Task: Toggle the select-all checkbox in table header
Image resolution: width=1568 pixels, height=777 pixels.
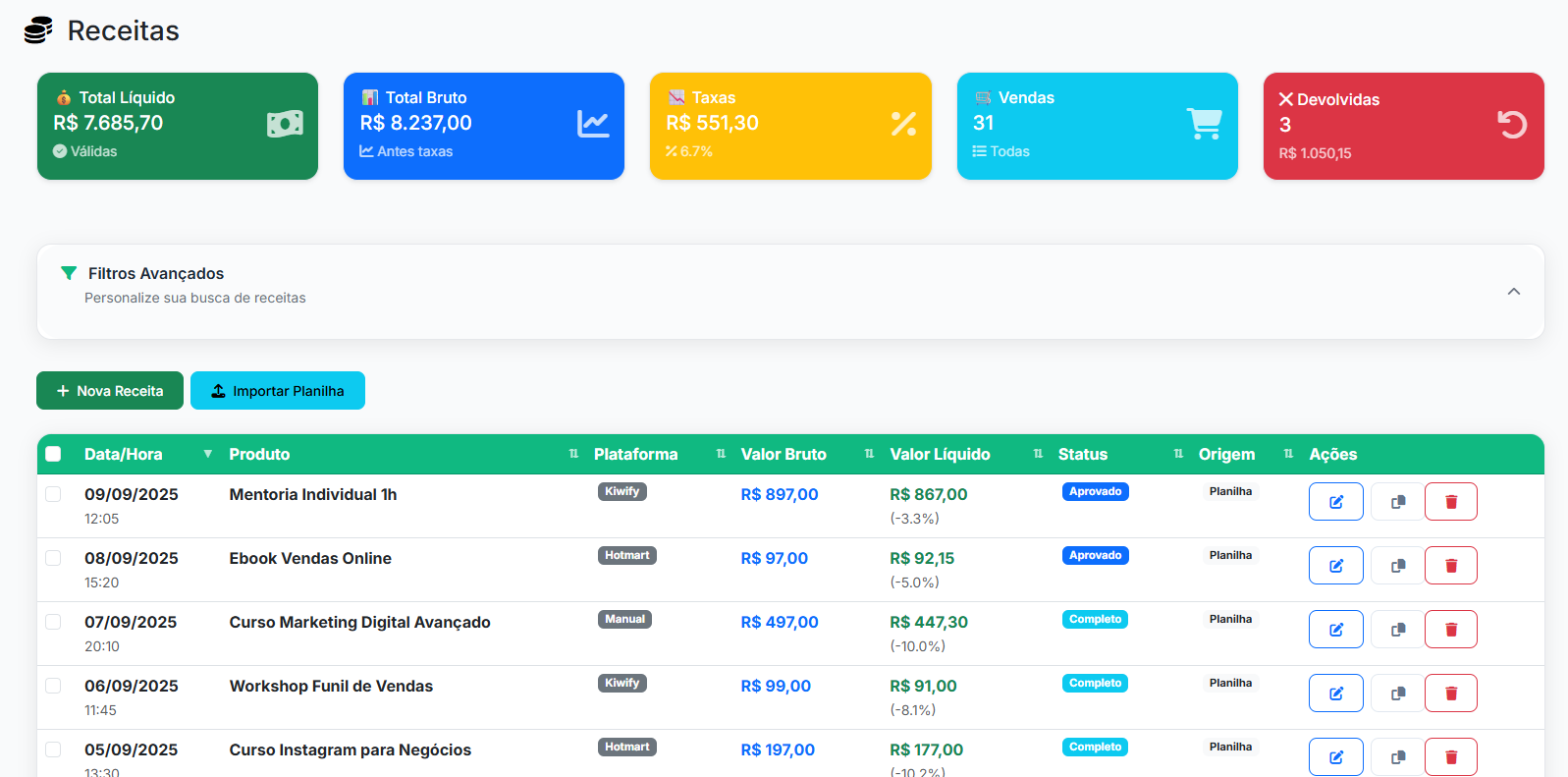Action: coord(53,454)
